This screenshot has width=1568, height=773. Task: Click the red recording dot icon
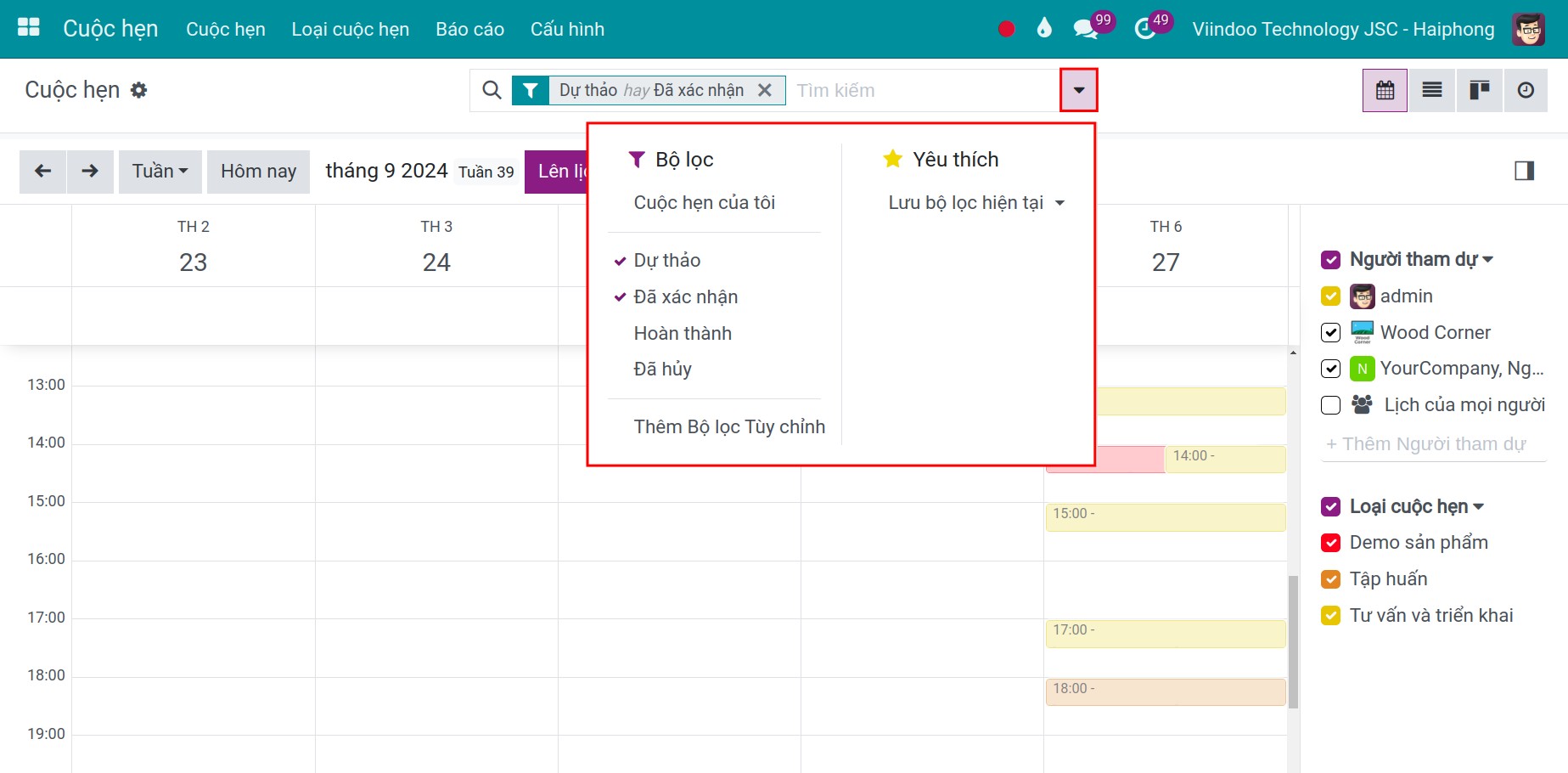(x=1007, y=29)
